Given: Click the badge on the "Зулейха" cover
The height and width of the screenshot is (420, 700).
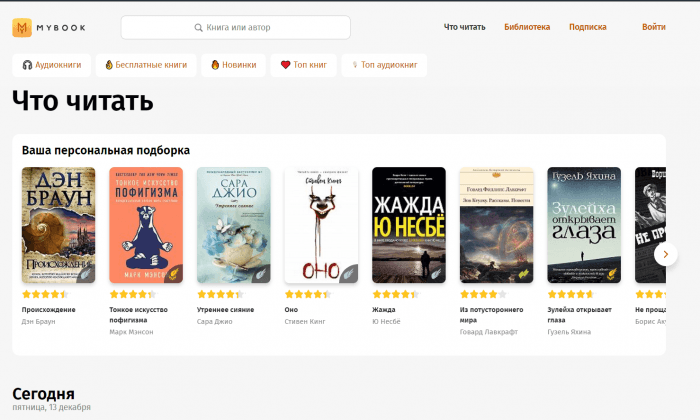Looking at the screenshot, I should point(612,274).
